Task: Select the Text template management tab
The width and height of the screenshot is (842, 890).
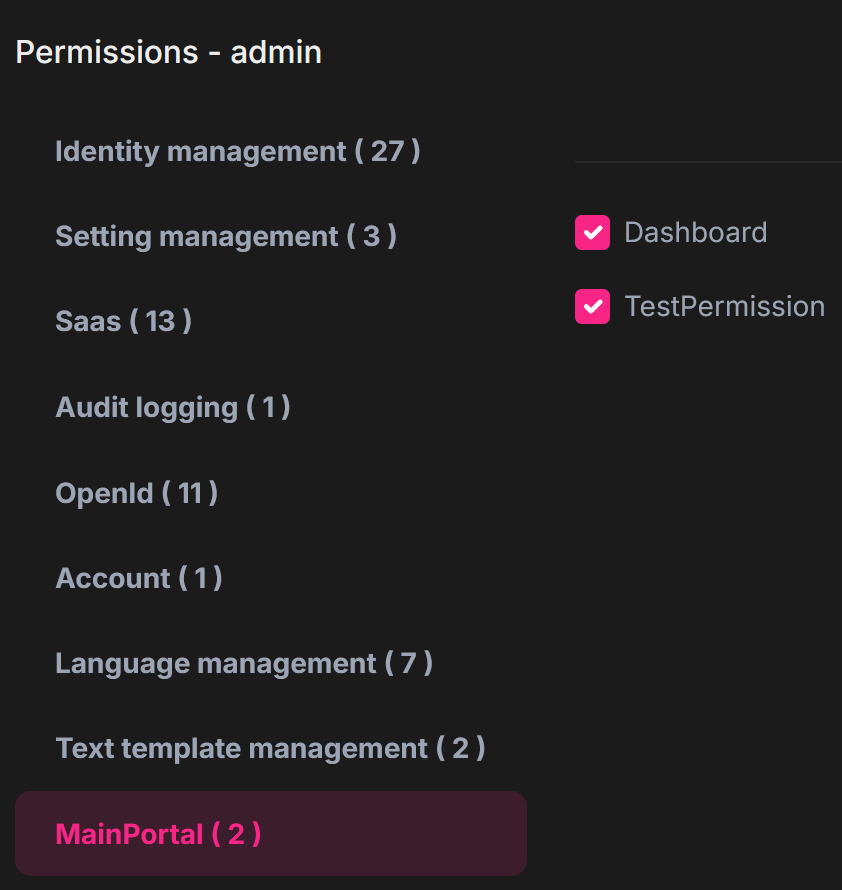Action: coord(270,748)
